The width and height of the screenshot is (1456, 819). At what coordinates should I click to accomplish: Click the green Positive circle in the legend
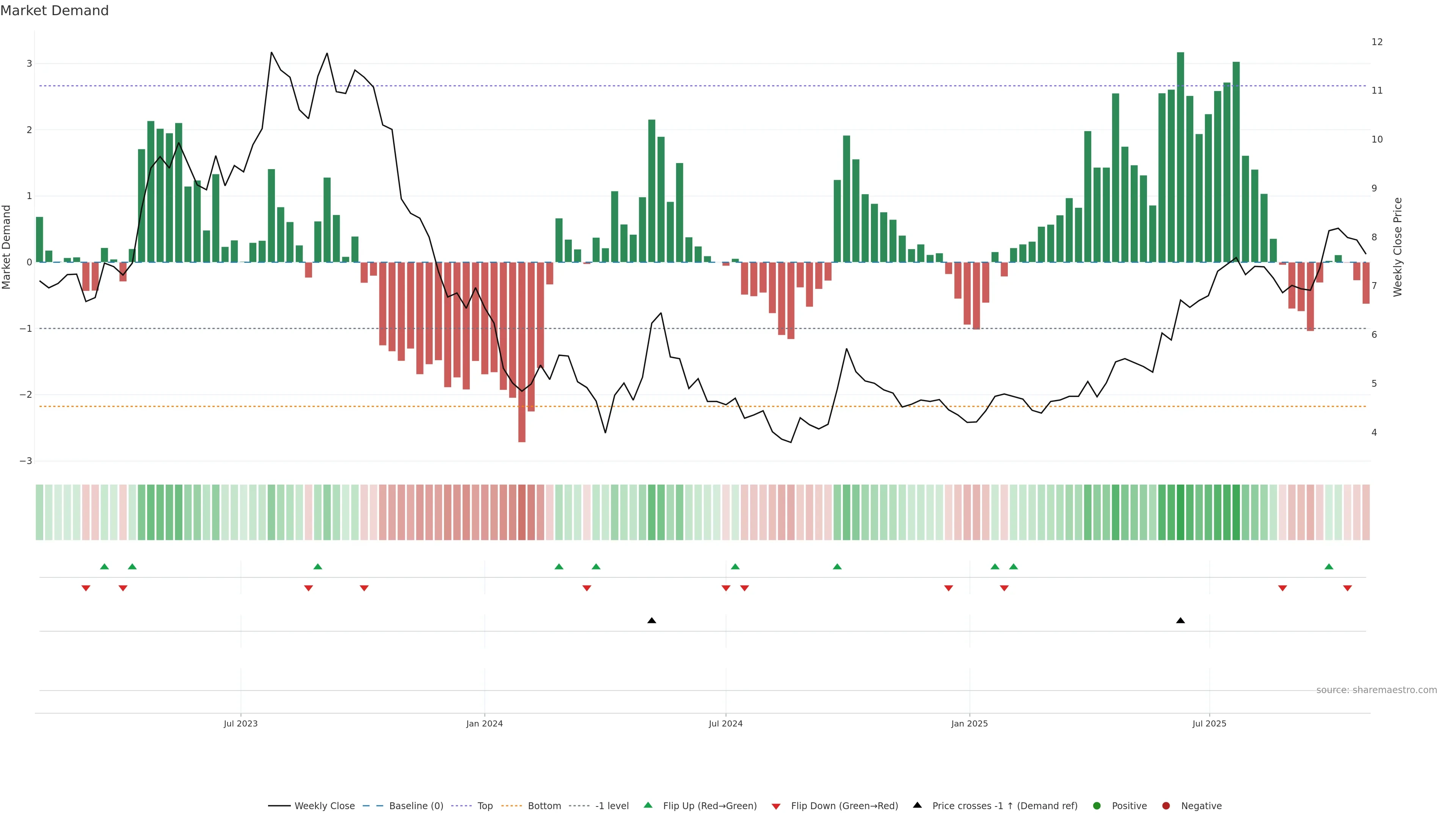pos(1097,805)
